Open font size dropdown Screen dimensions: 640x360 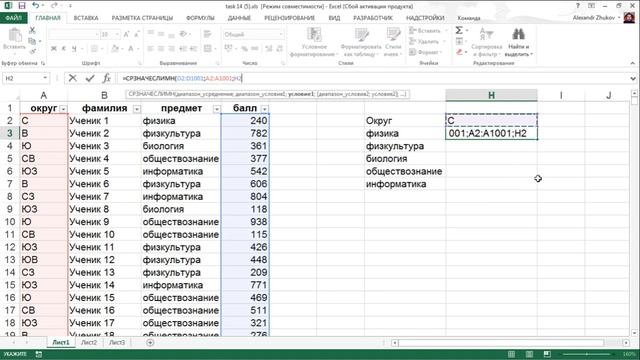tap(117, 34)
